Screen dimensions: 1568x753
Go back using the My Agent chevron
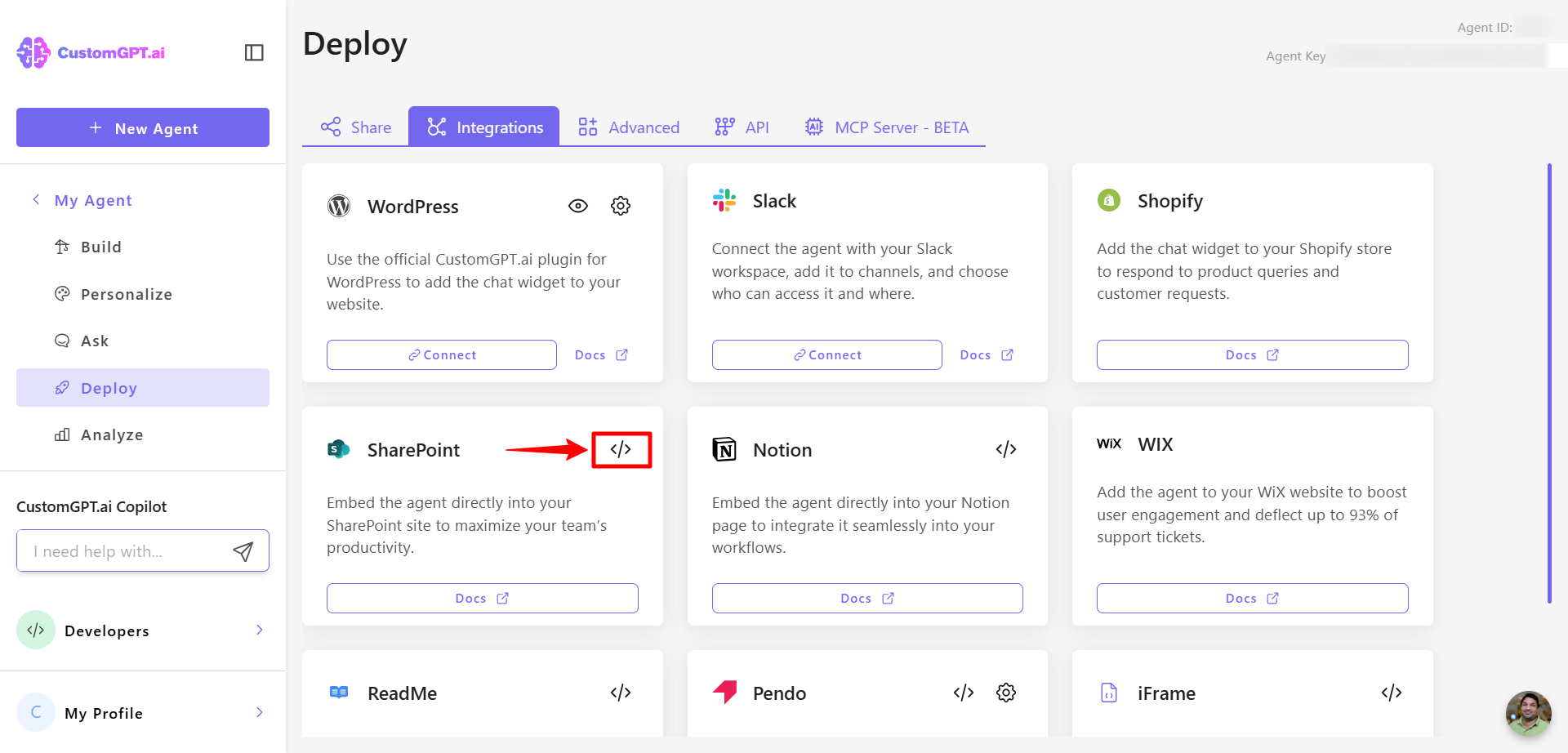coord(36,200)
